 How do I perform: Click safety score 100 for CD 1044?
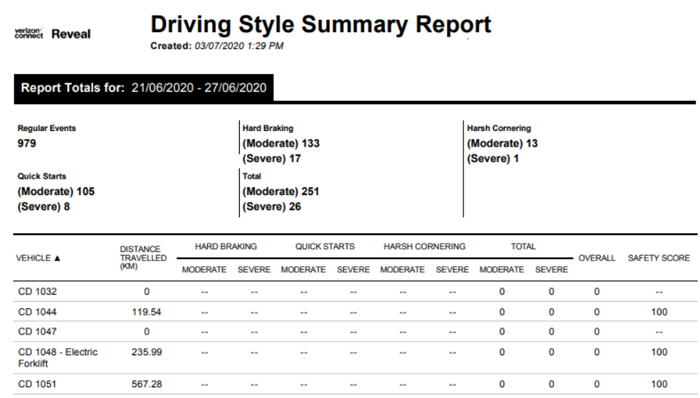pos(659,312)
